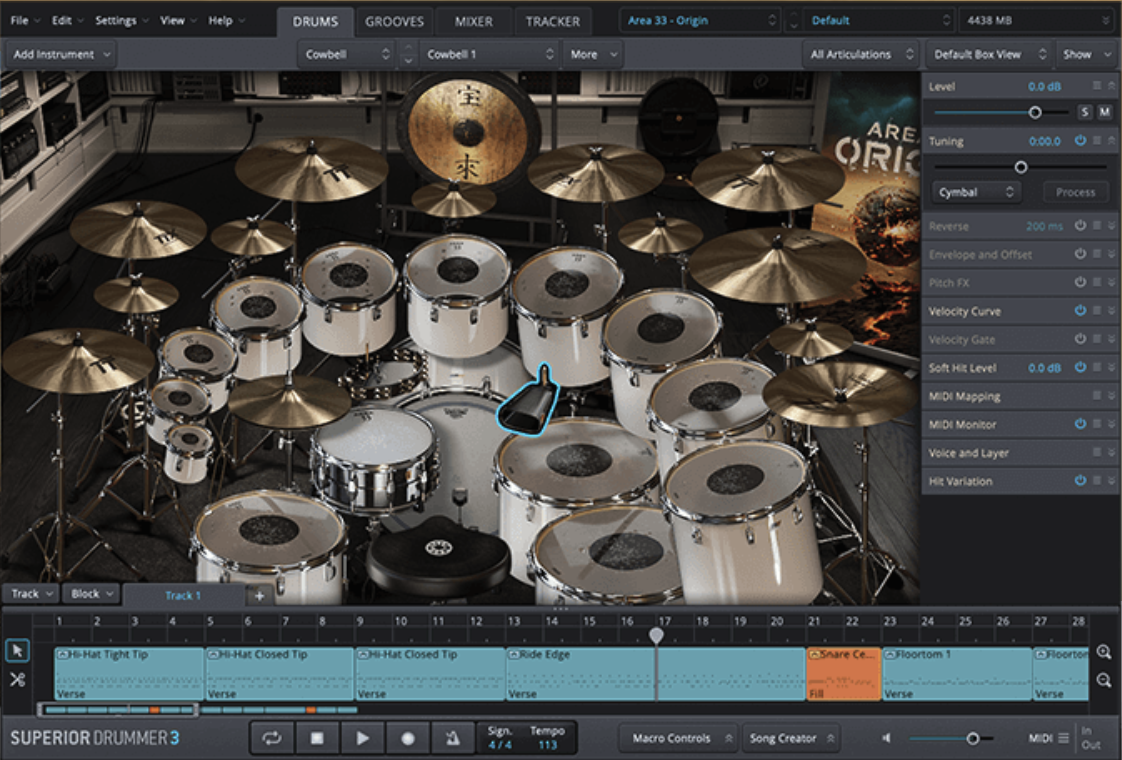Open the File menu

25,21
